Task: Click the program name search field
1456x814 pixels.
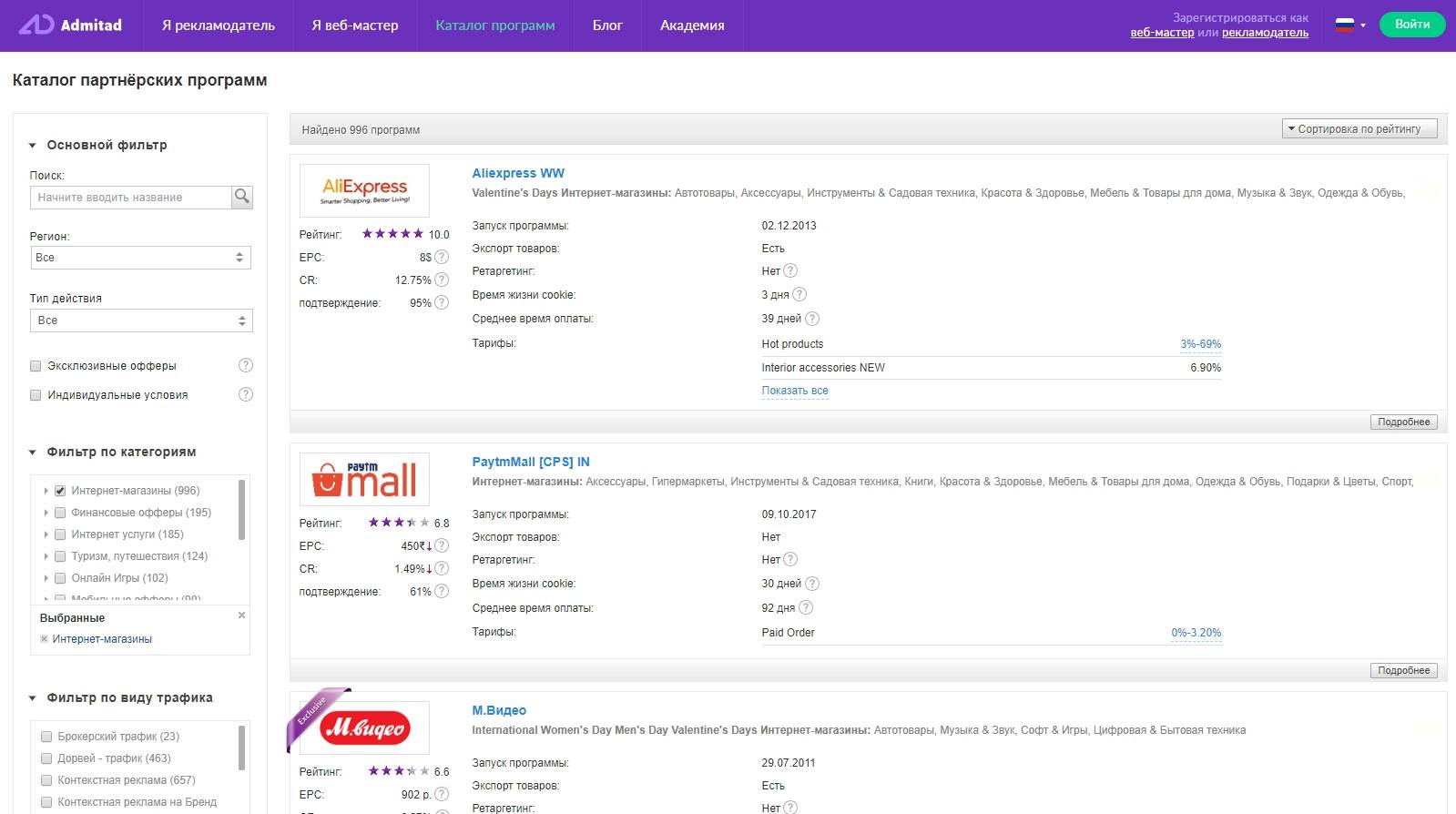Action: 129,197
